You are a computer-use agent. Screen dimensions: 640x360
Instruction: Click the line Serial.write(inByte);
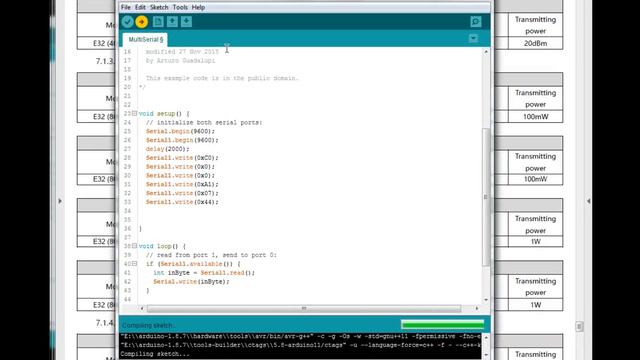191,282
